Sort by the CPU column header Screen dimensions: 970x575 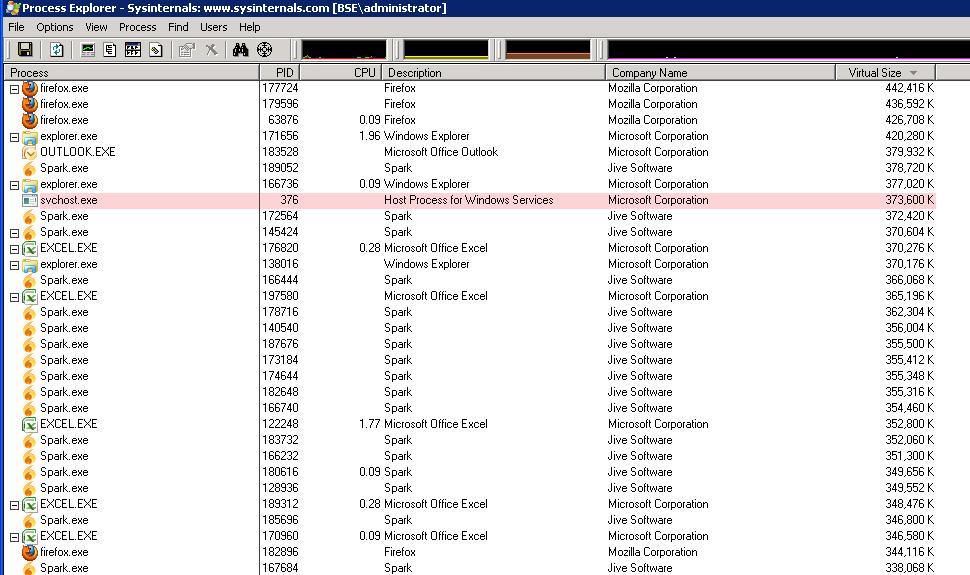[340, 72]
